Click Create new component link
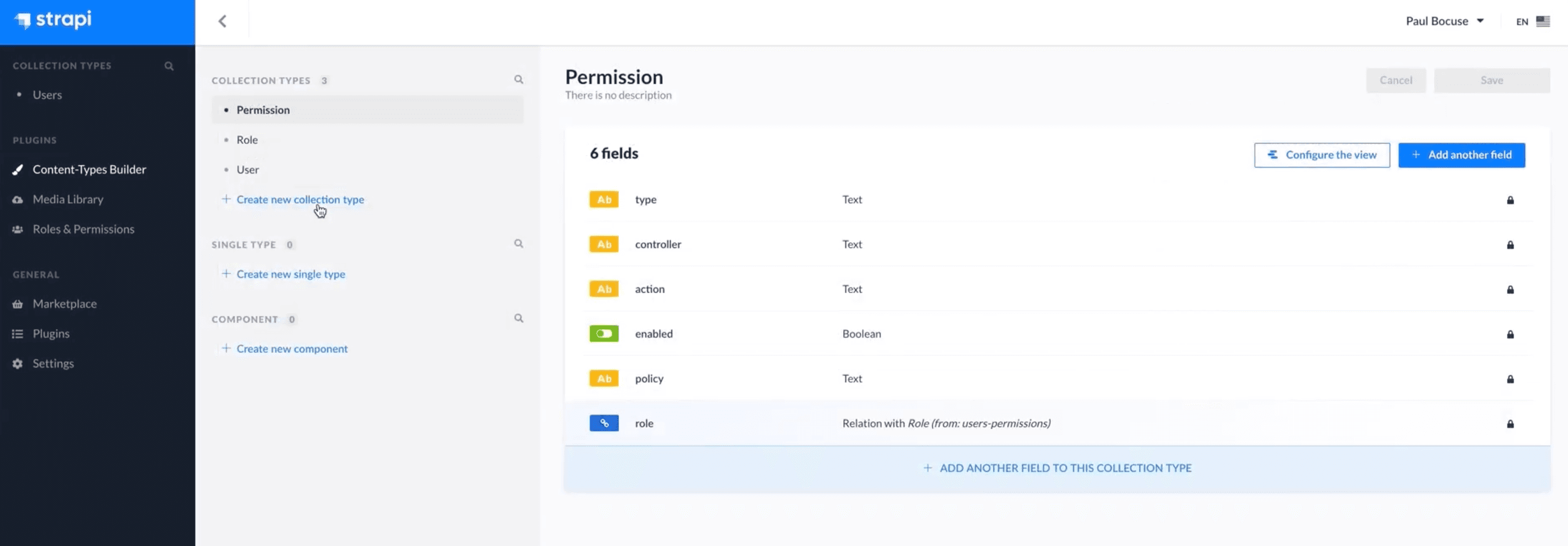This screenshot has height=546, width=1568. point(292,348)
